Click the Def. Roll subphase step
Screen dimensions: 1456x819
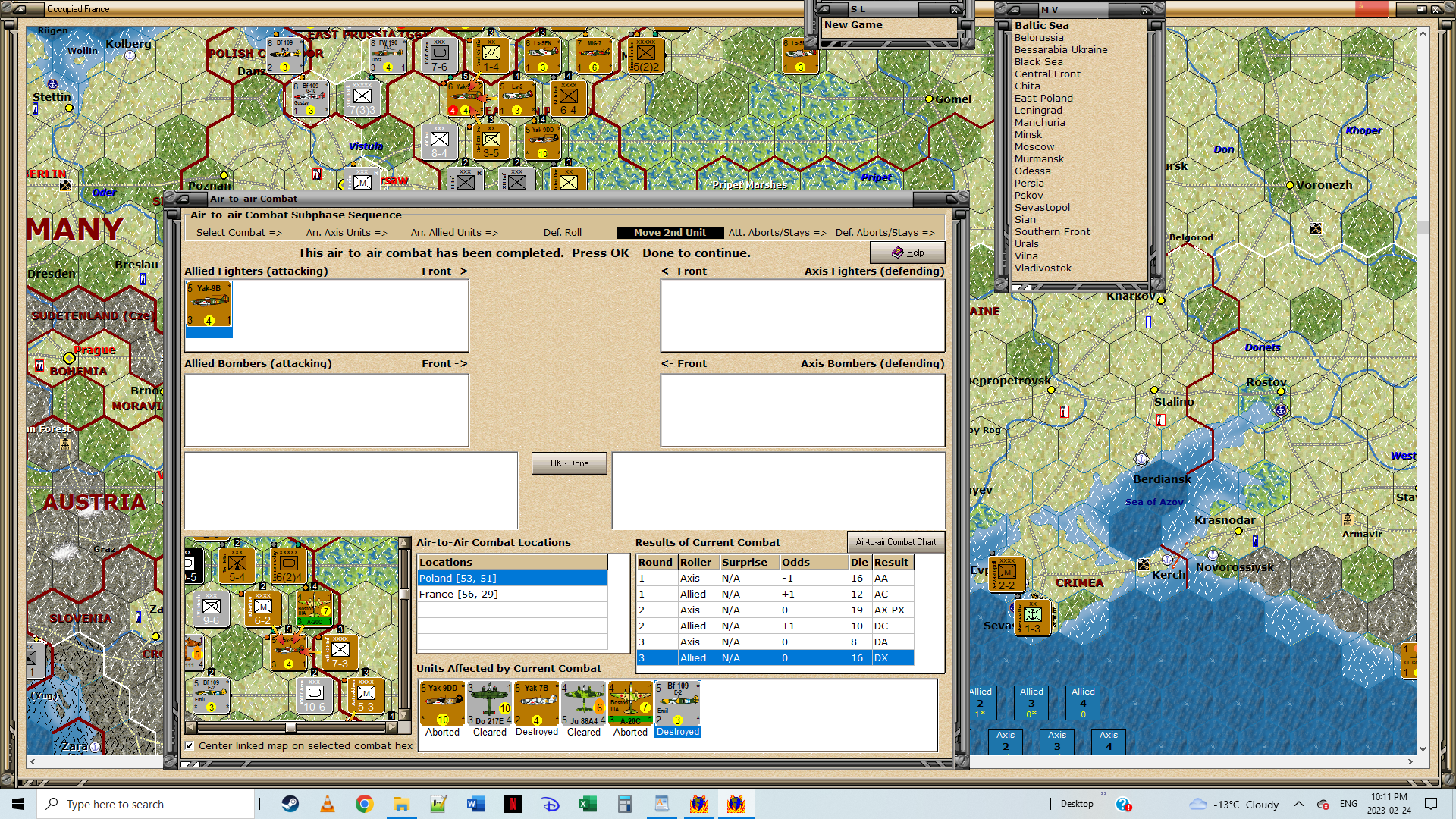[563, 232]
